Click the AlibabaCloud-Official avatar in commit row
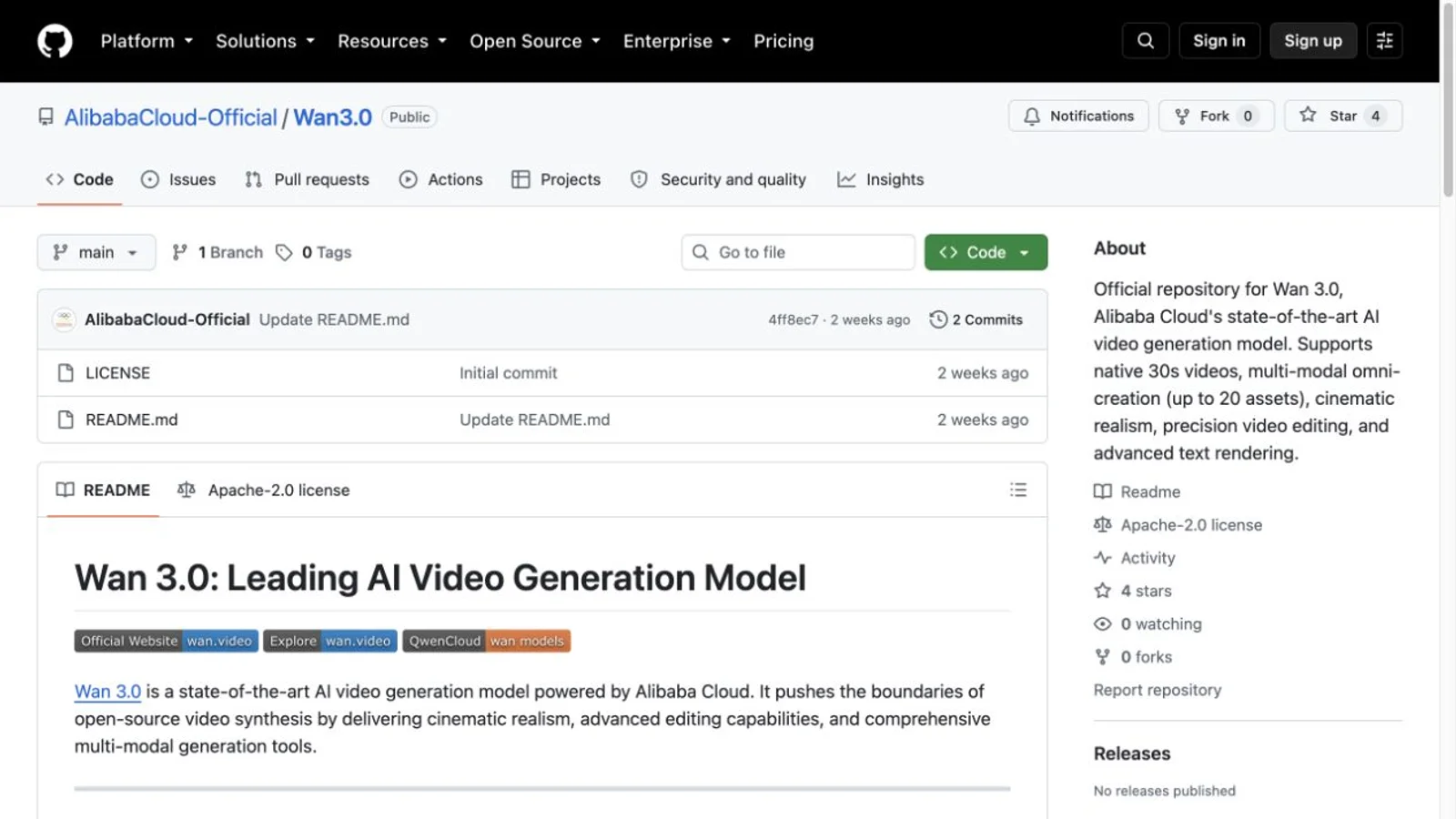Screen dimensions: 1456x819 (x=64, y=319)
